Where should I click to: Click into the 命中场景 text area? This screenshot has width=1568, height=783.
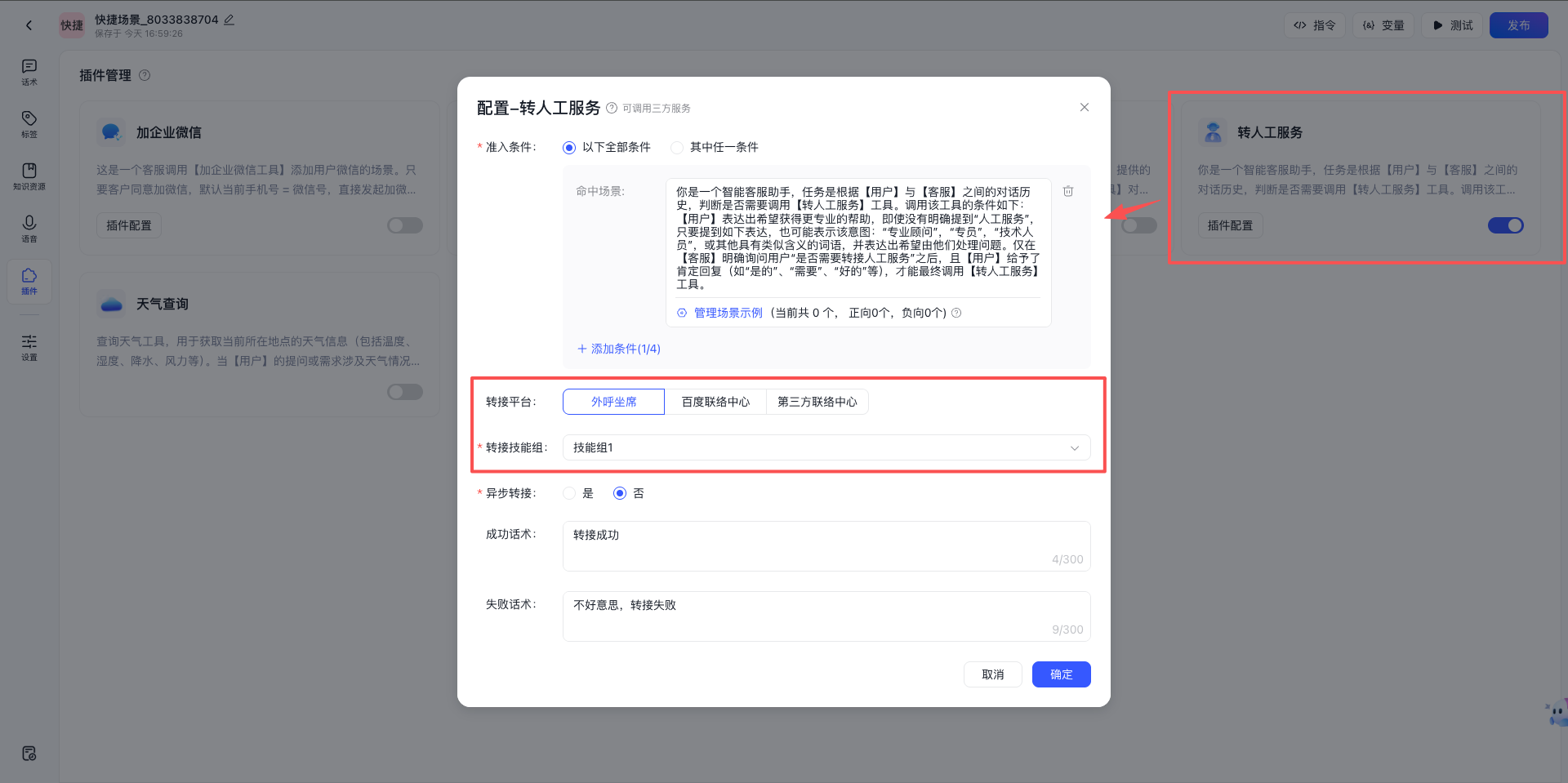[x=857, y=238]
